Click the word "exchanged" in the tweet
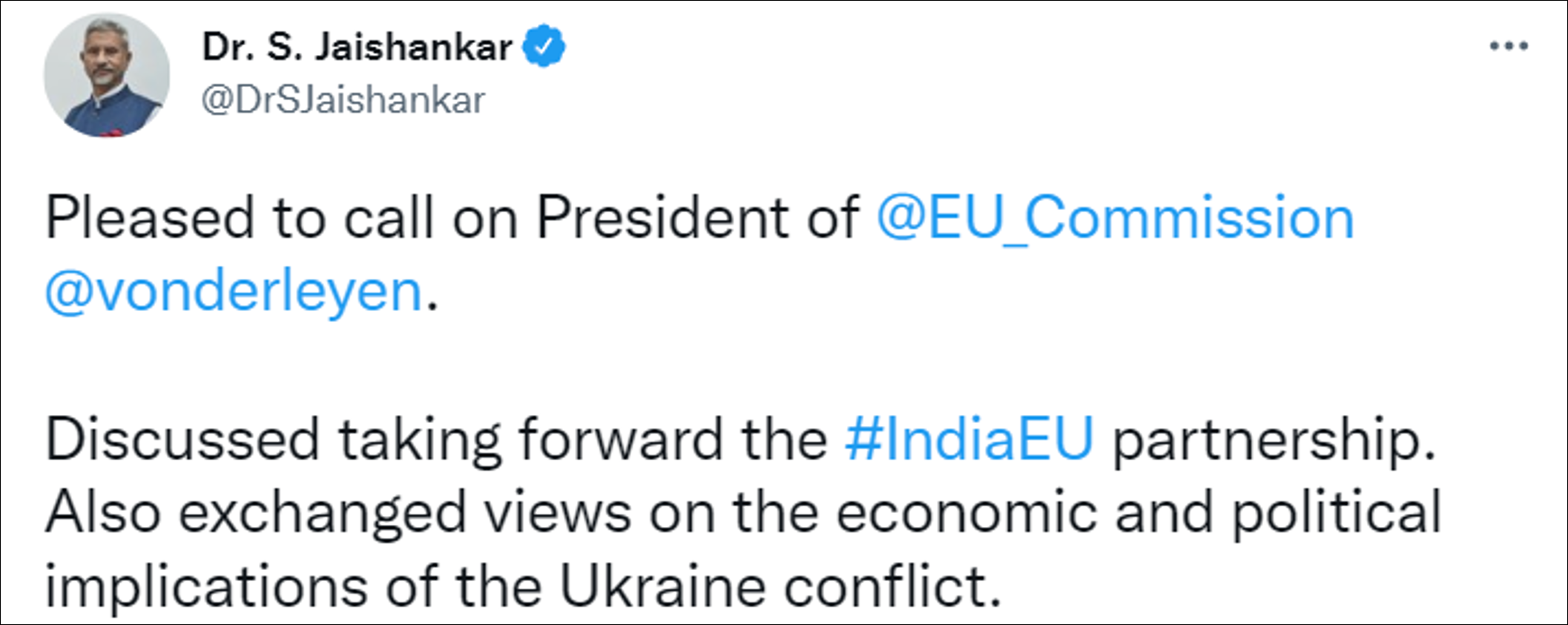This screenshot has width=1568, height=625. coord(322,513)
